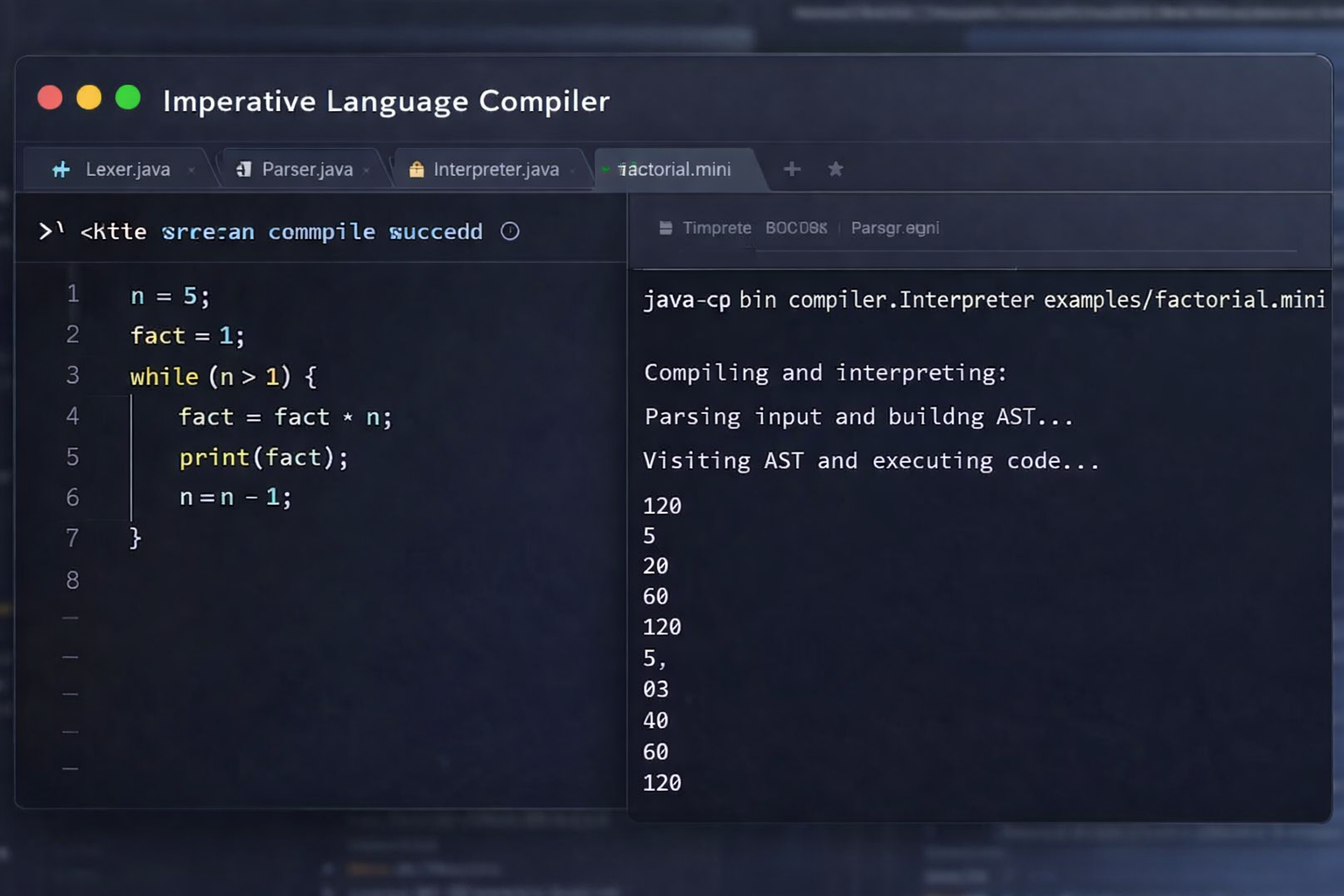Open the Interpreter.java tab
1344x896 pixels.
click(x=497, y=169)
